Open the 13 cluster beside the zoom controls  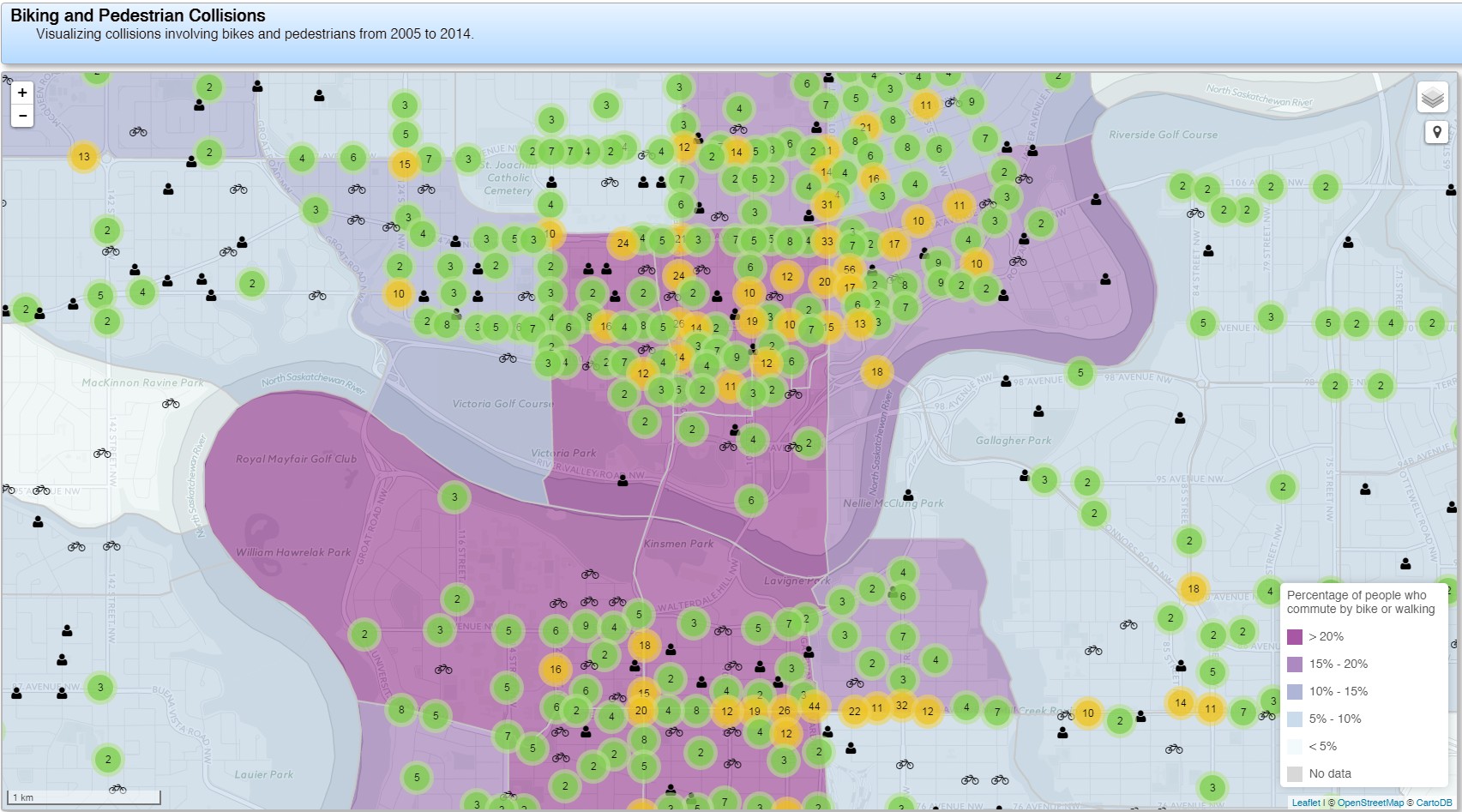[83, 156]
